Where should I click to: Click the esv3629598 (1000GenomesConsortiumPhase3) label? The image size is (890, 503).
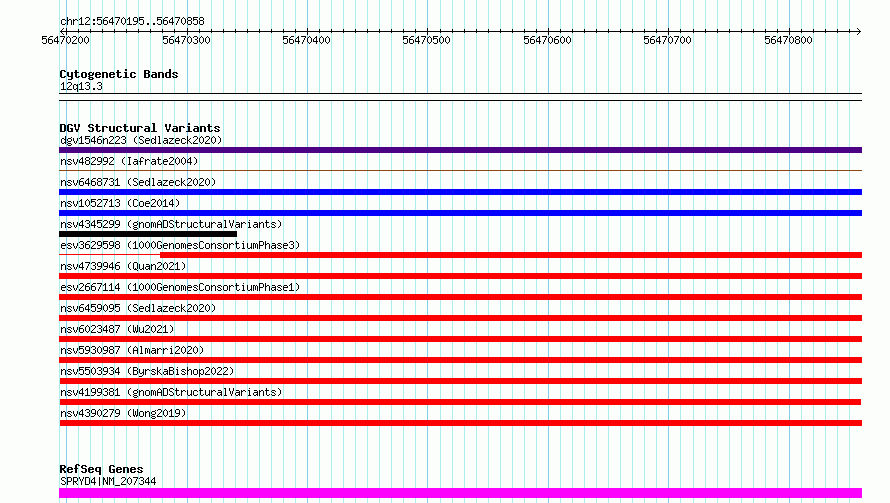click(180, 245)
